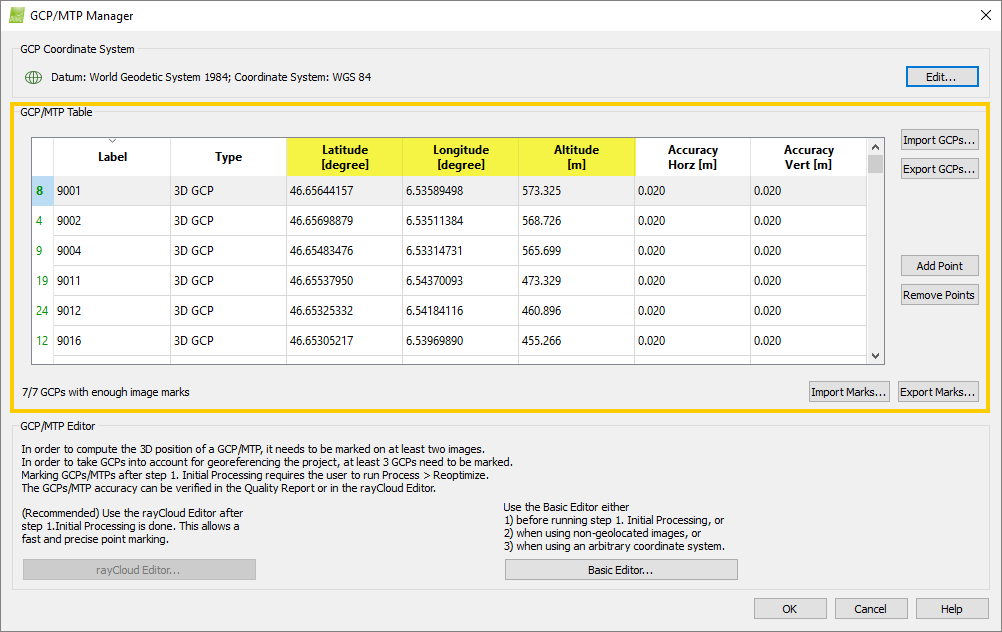The height and width of the screenshot is (632, 1002).
Task: Add a new point to table
Action: 939,266
